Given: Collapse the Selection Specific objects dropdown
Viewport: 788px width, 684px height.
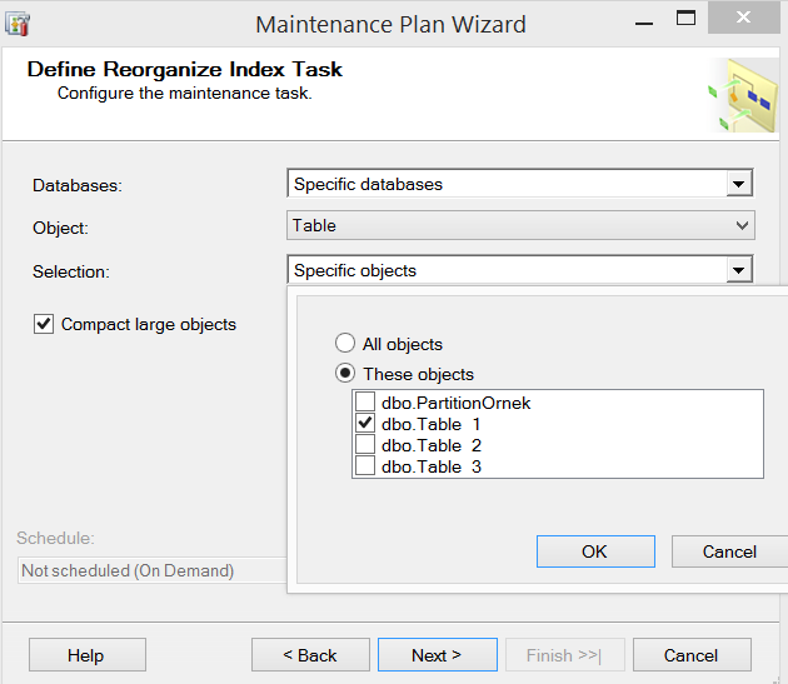Looking at the screenshot, I should tap(739, 270).
